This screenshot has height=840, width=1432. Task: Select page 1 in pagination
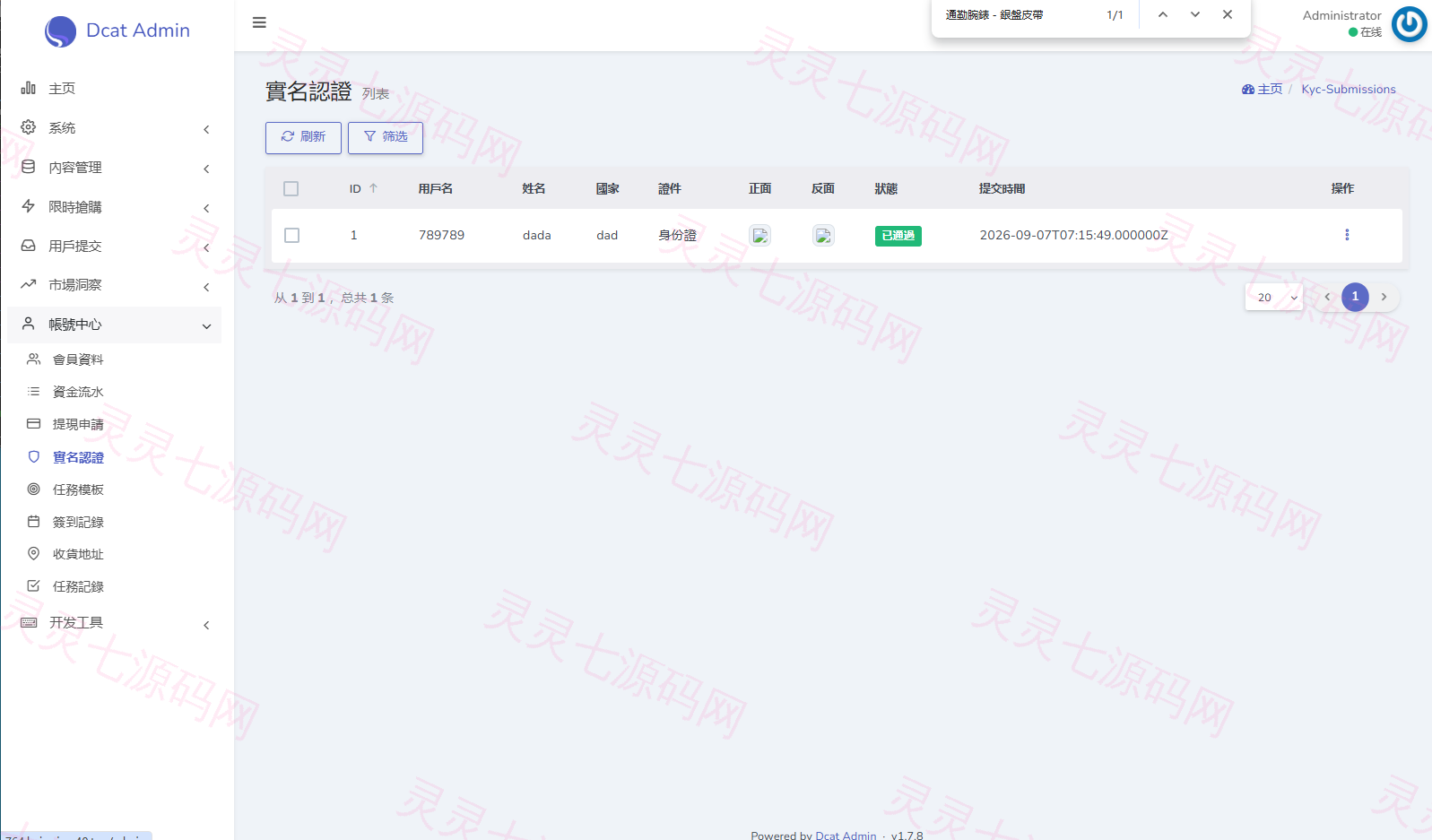(x=1355, y=297)
